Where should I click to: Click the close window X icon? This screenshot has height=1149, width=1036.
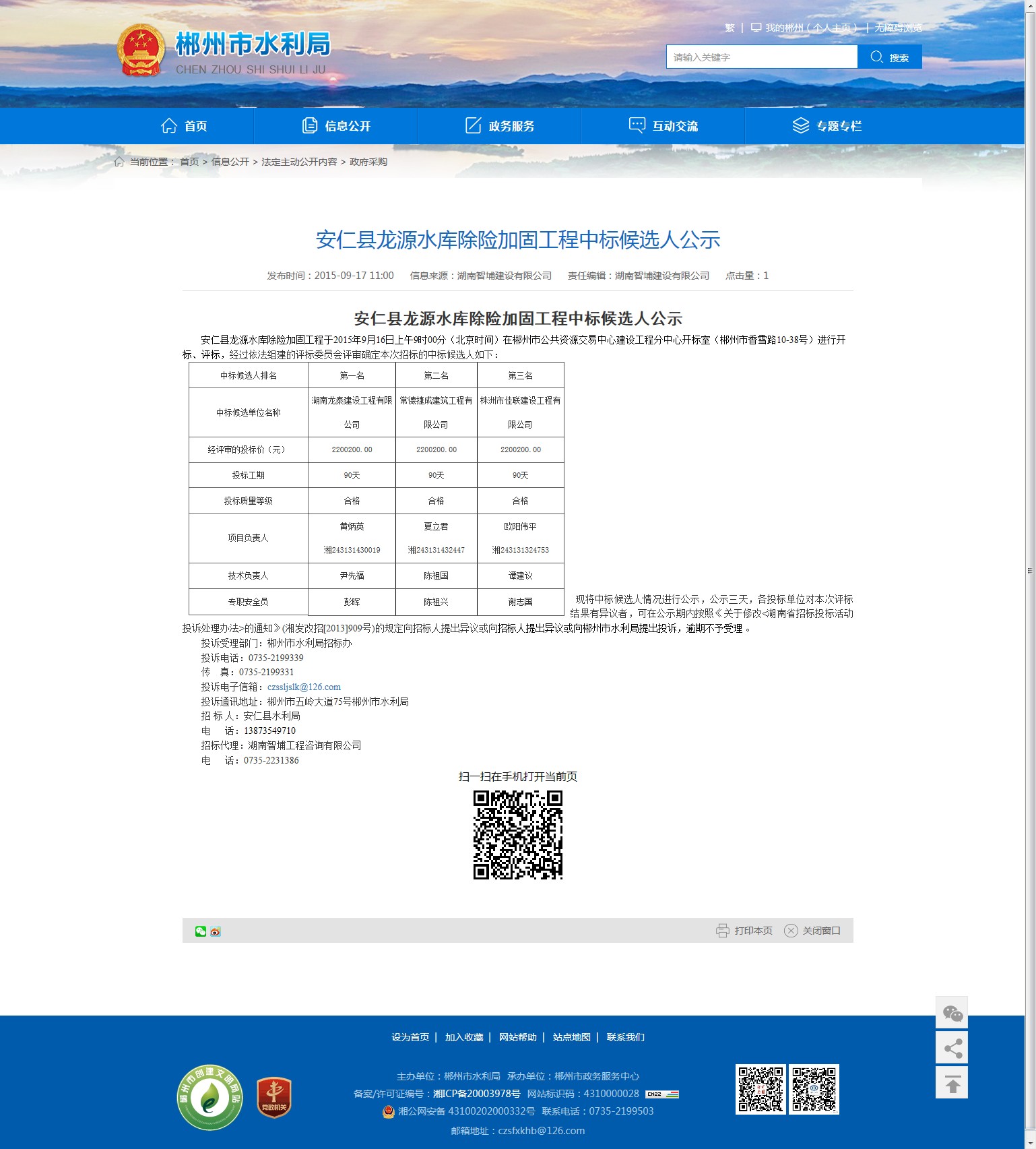(x=791, y=931)
